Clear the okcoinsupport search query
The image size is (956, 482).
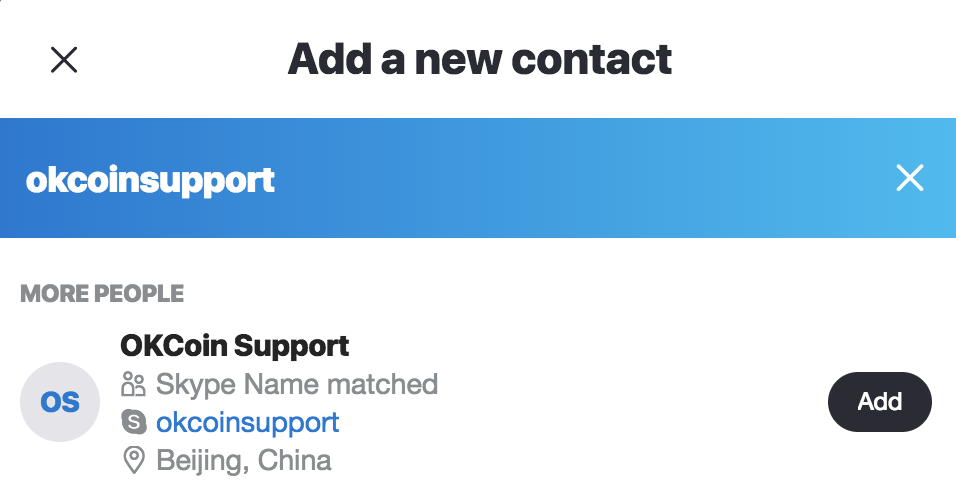tap(910, 178)
